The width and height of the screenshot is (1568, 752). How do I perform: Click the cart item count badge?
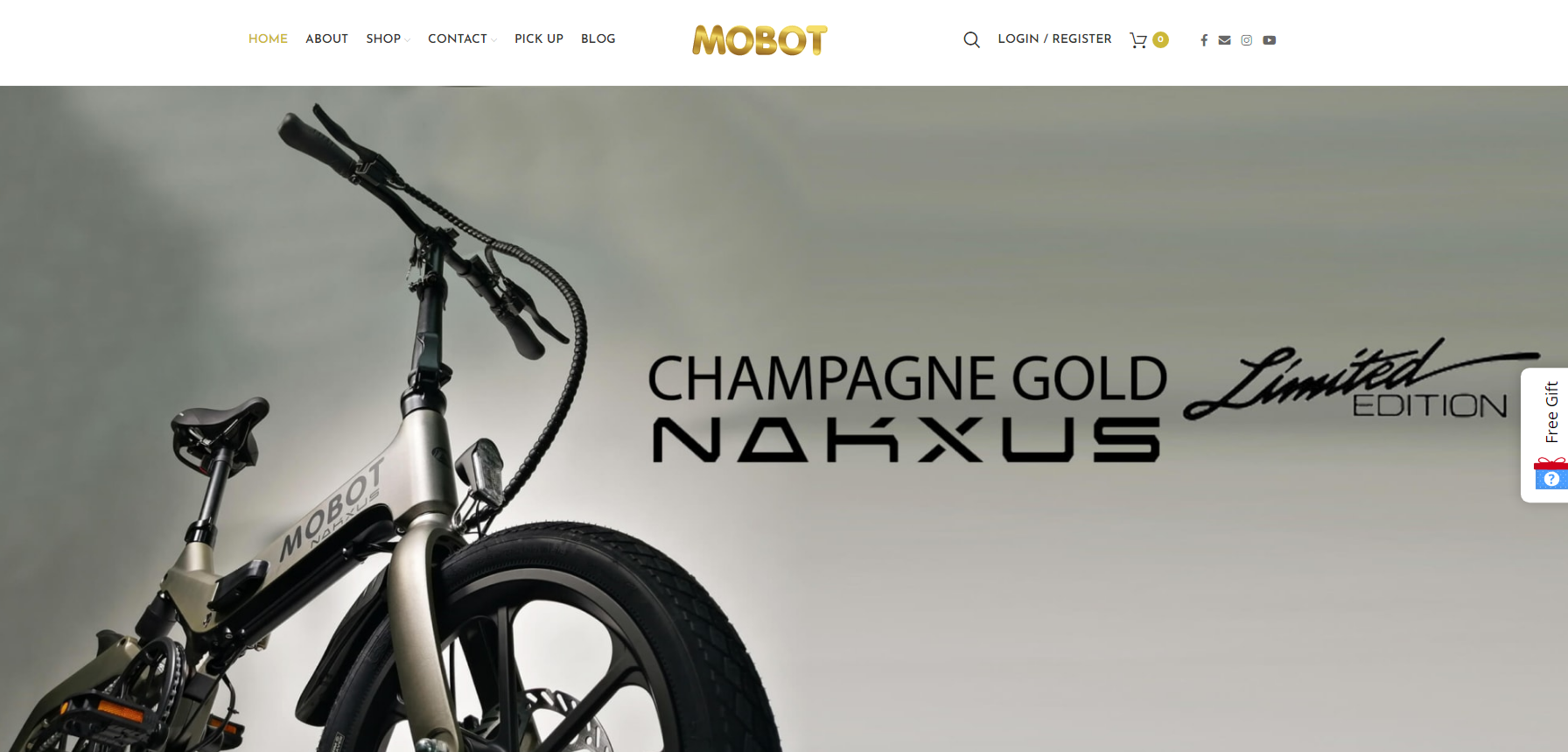point(1160,39)
